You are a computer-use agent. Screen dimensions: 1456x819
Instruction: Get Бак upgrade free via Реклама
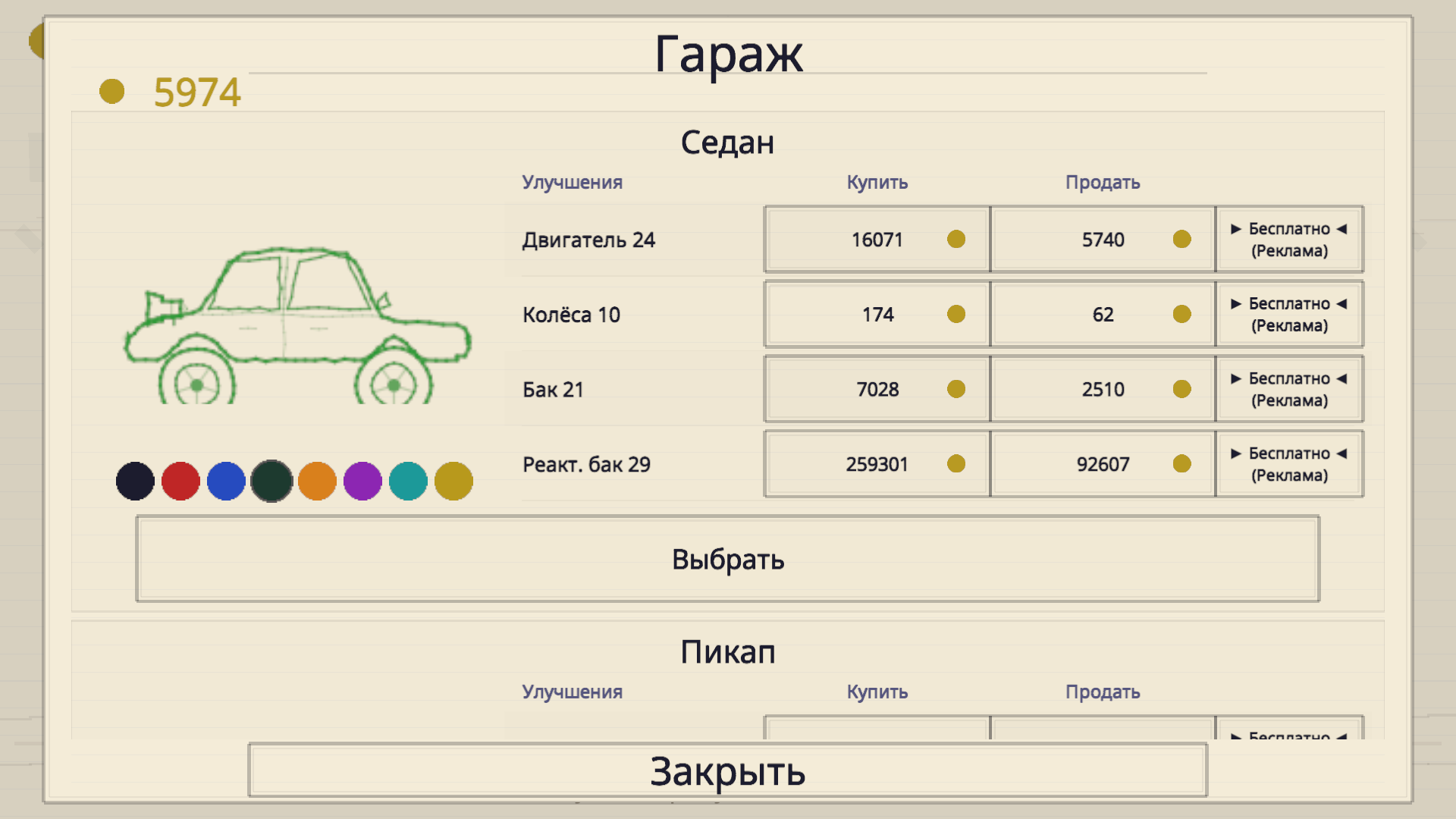1289,389
